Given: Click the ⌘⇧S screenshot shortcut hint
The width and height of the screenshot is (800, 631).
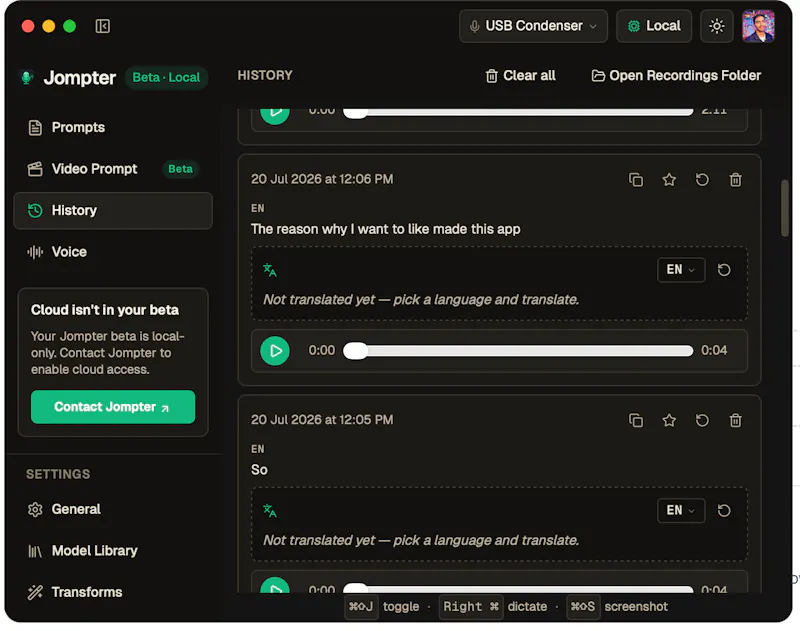Looking at the screenshot, I should (x=617, y=607).
